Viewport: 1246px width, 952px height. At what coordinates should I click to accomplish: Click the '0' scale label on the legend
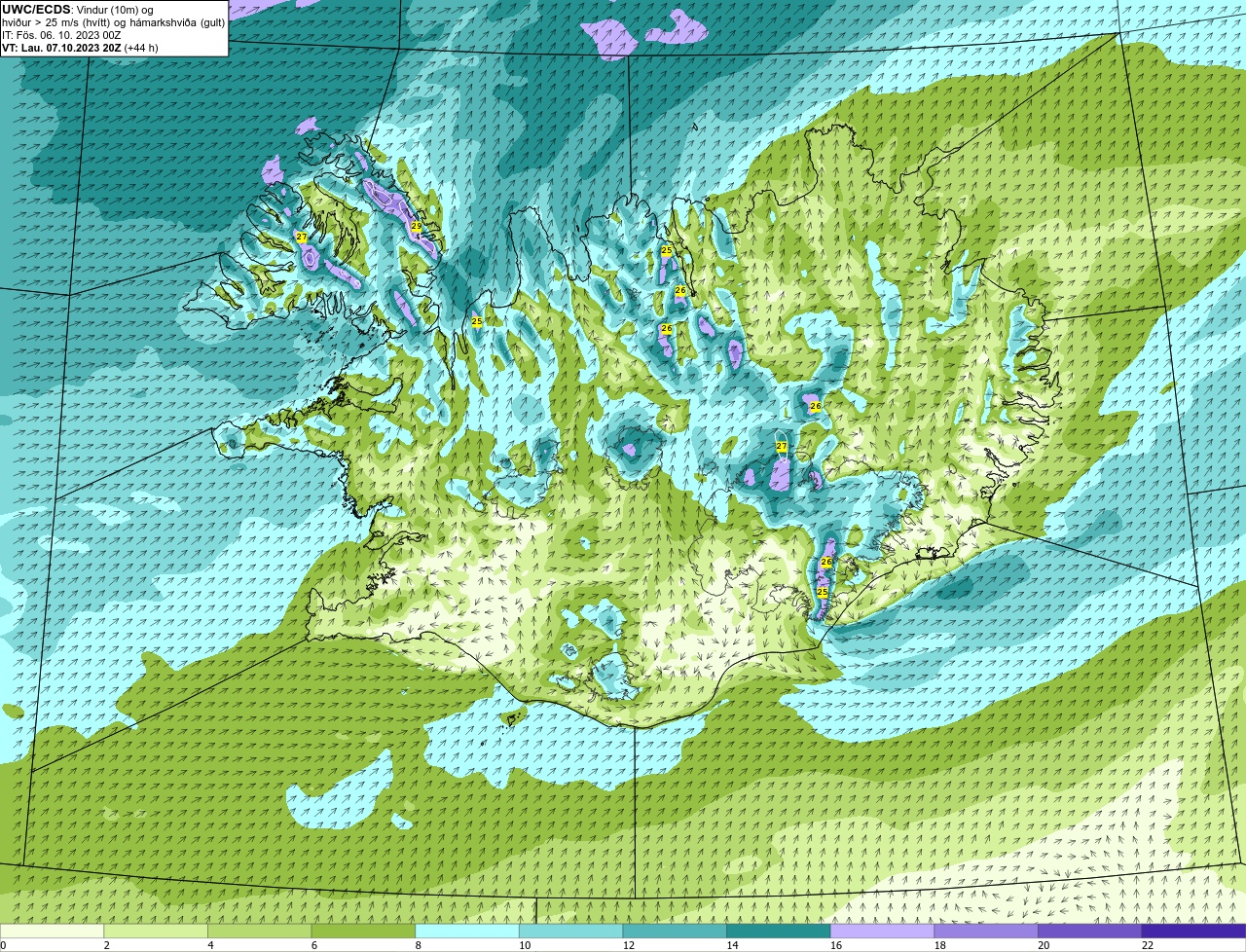click(3, 945)
